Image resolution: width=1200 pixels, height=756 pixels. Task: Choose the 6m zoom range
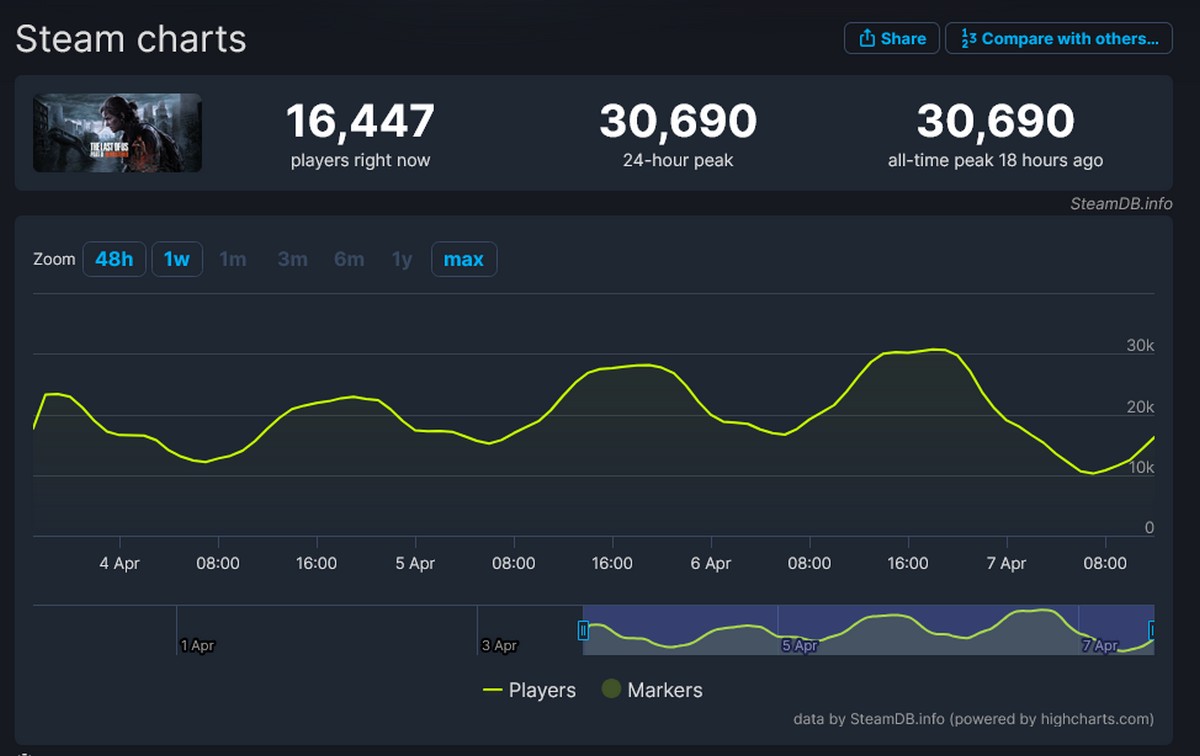point(349,259)
